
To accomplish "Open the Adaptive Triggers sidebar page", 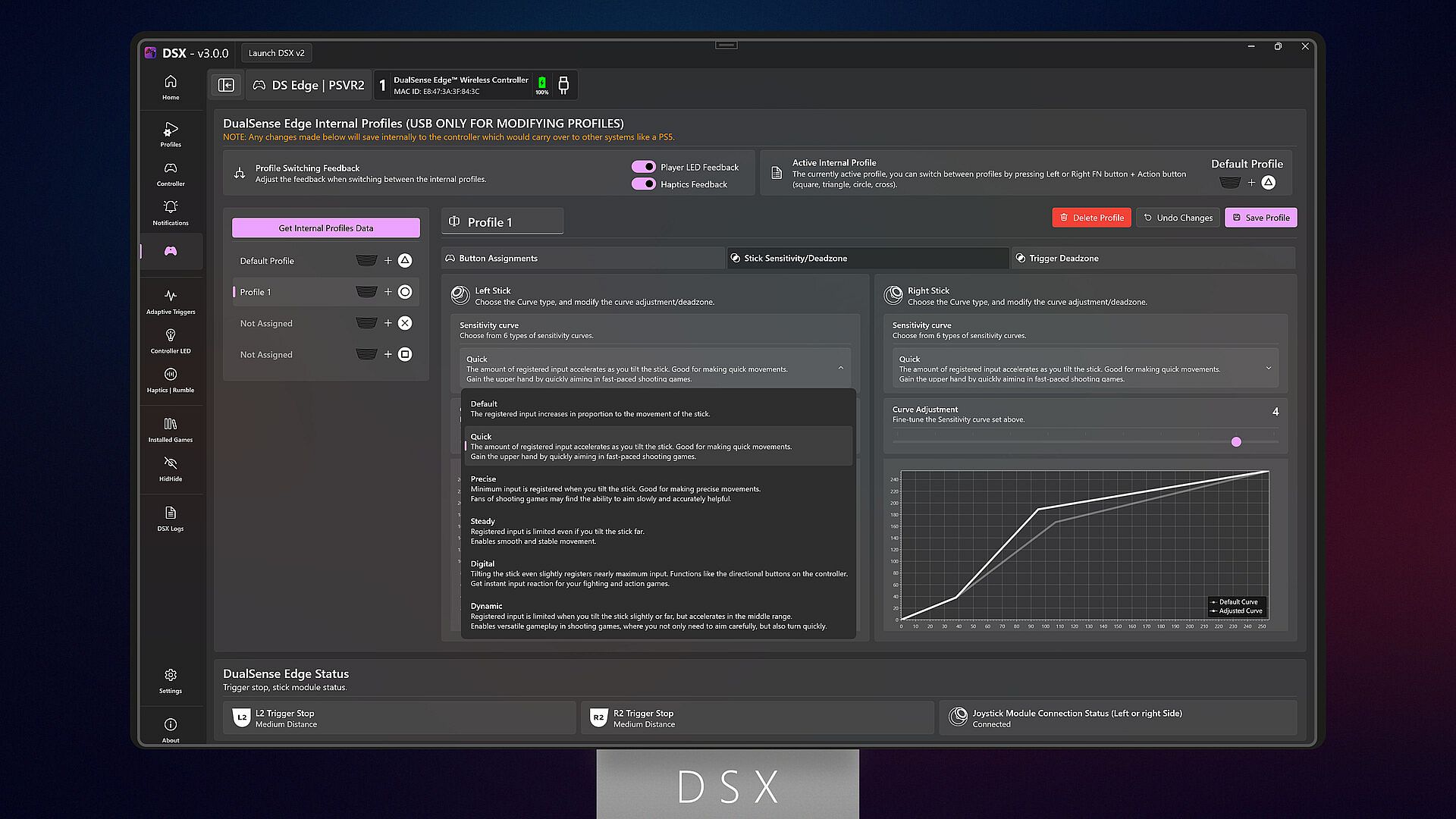I will click(x=171, y=301).
